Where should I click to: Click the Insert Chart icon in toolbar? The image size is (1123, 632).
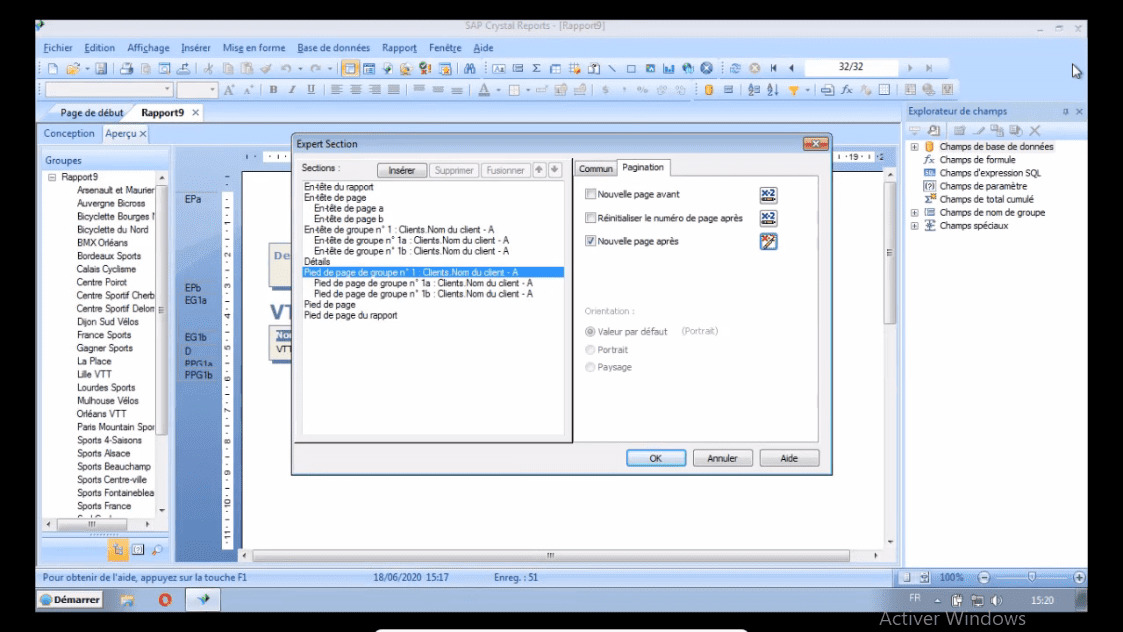668,69
